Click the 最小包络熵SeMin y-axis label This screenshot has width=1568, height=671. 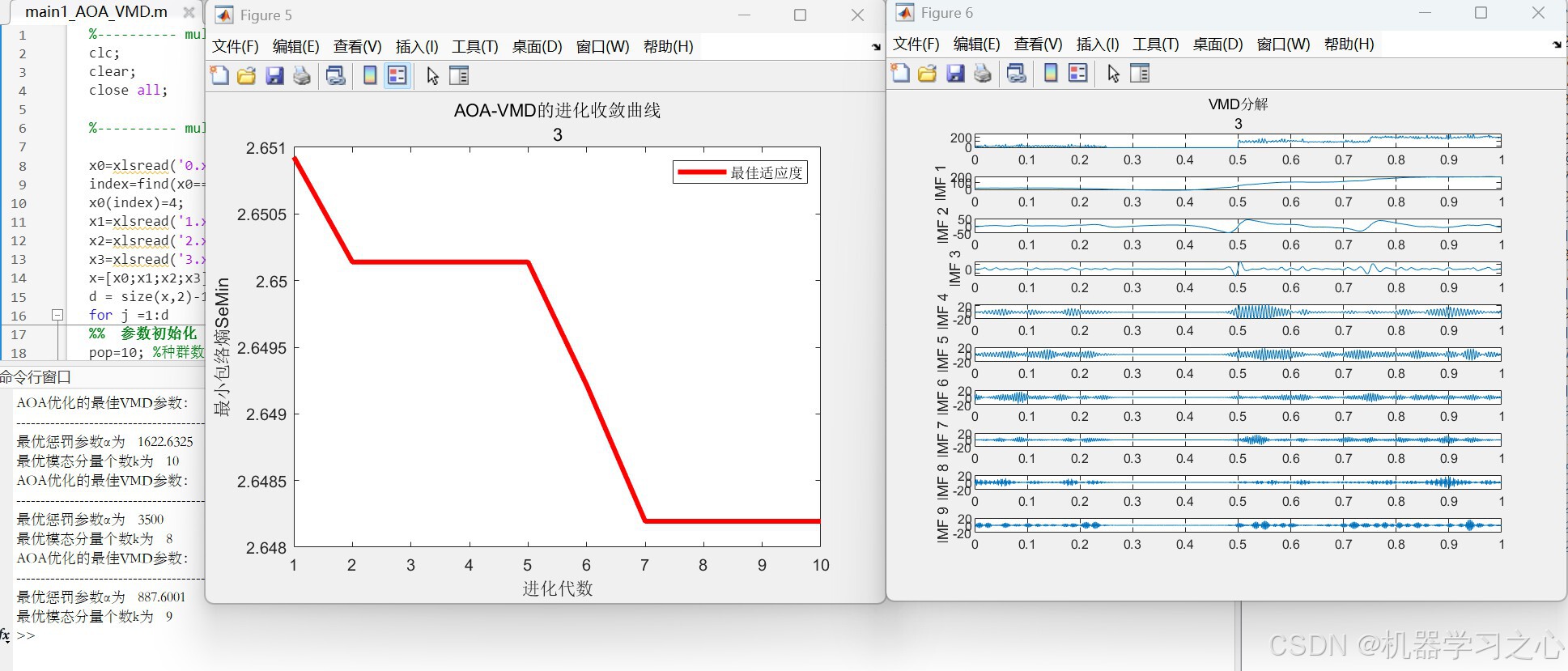click(222, 346)
